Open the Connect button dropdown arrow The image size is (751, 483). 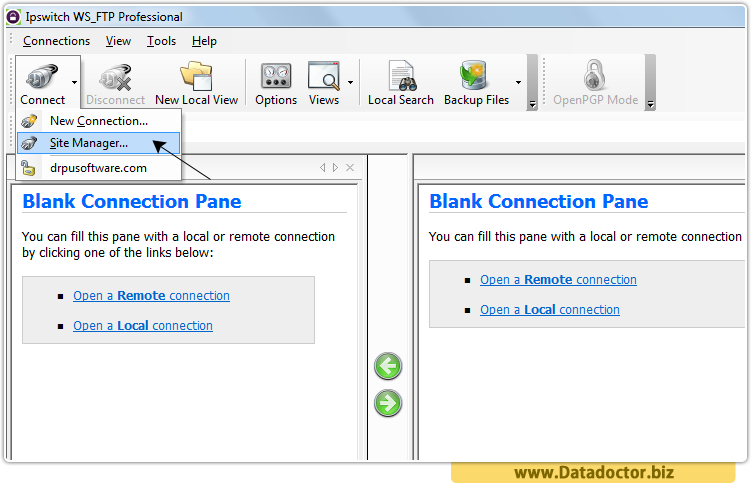(x=74, y=82)
